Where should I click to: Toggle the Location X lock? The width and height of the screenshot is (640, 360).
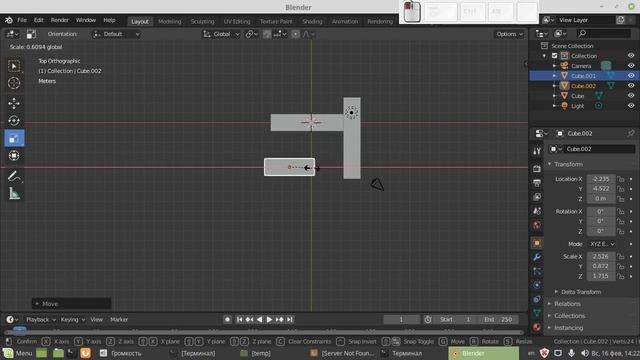pos(620,179)
